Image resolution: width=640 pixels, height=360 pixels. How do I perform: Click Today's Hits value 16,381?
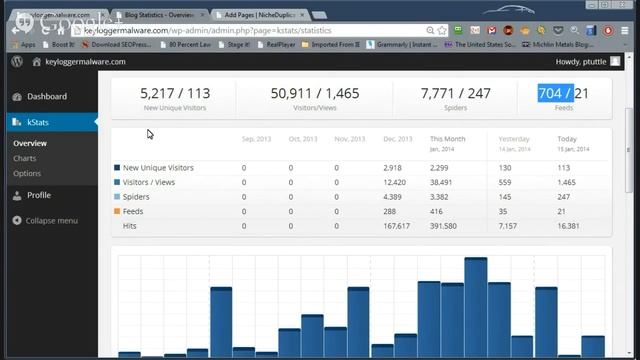(568, 226)
